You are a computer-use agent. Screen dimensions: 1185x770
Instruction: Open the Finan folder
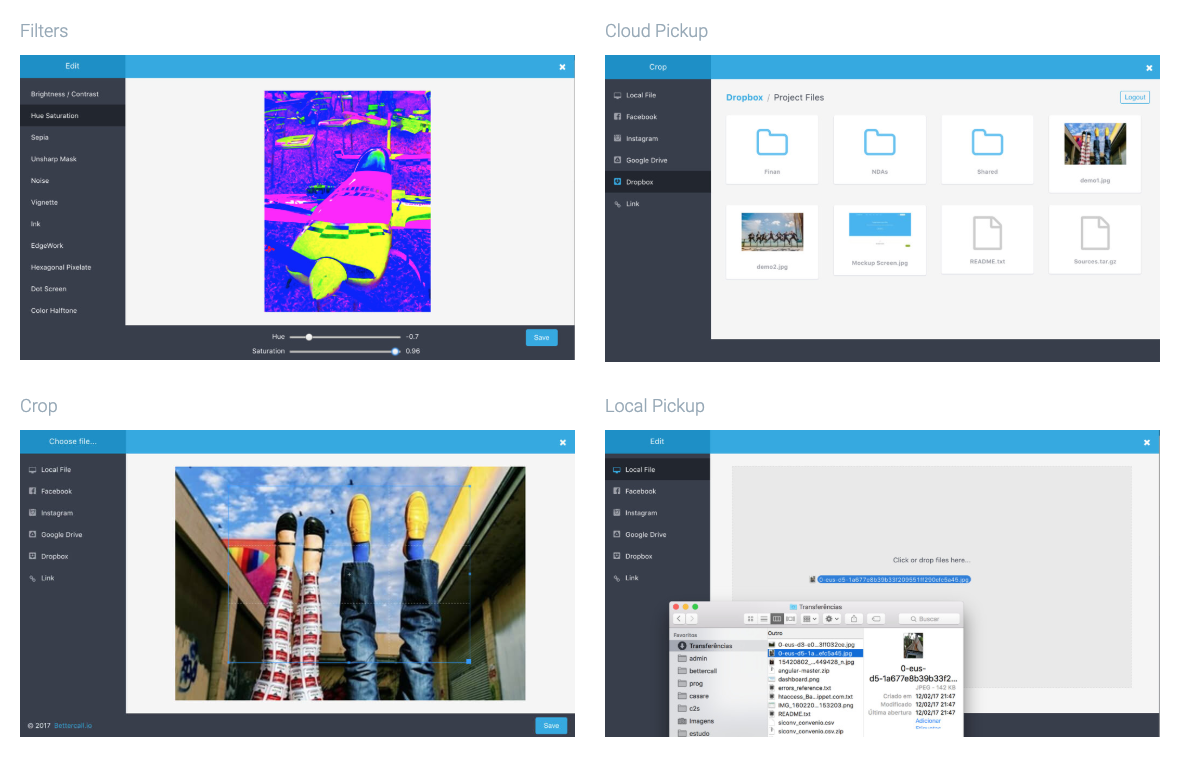pos(772,150)
